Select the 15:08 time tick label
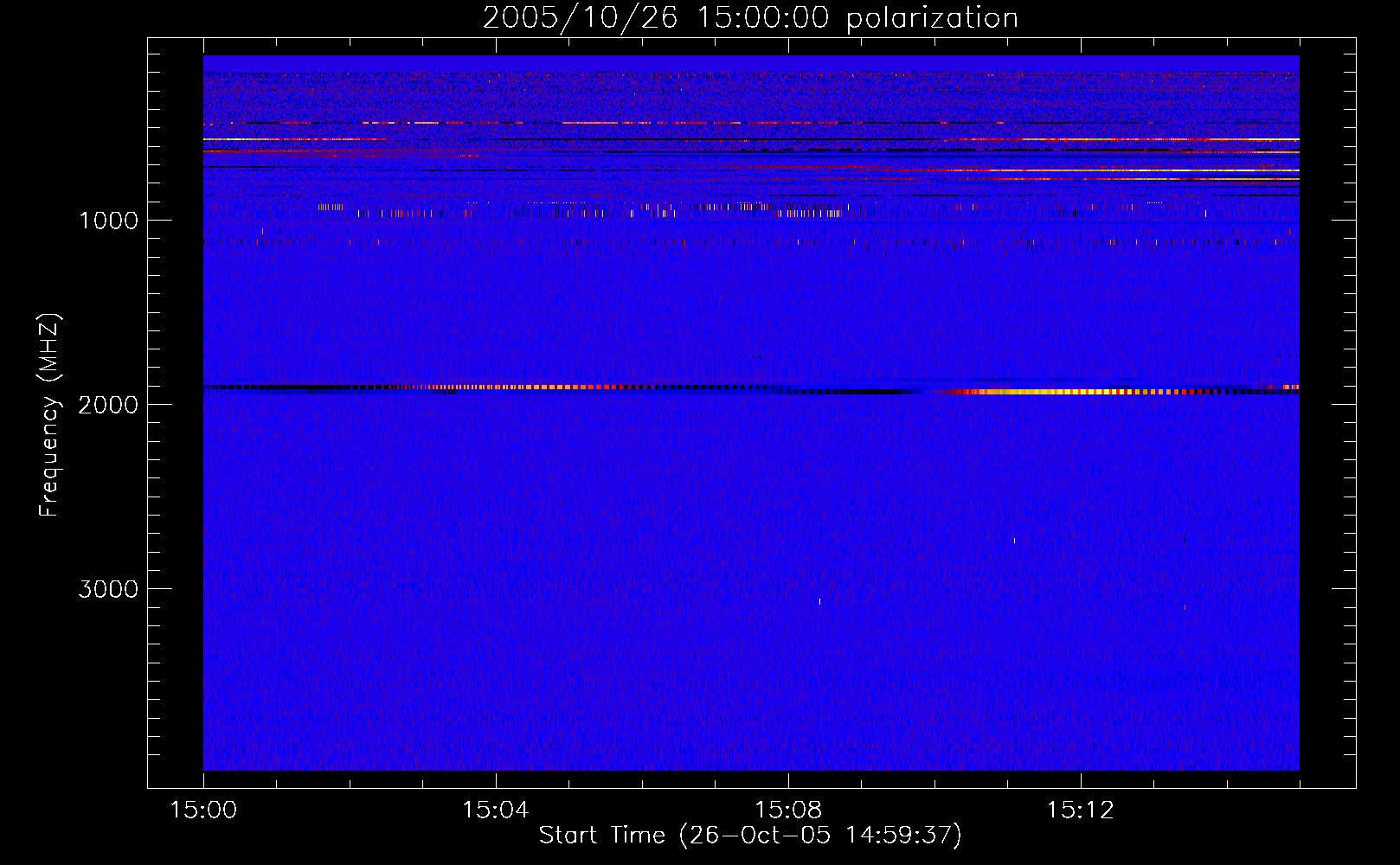Image resolution: width=1400 pixels, height=865 pixels. point(787,811)
